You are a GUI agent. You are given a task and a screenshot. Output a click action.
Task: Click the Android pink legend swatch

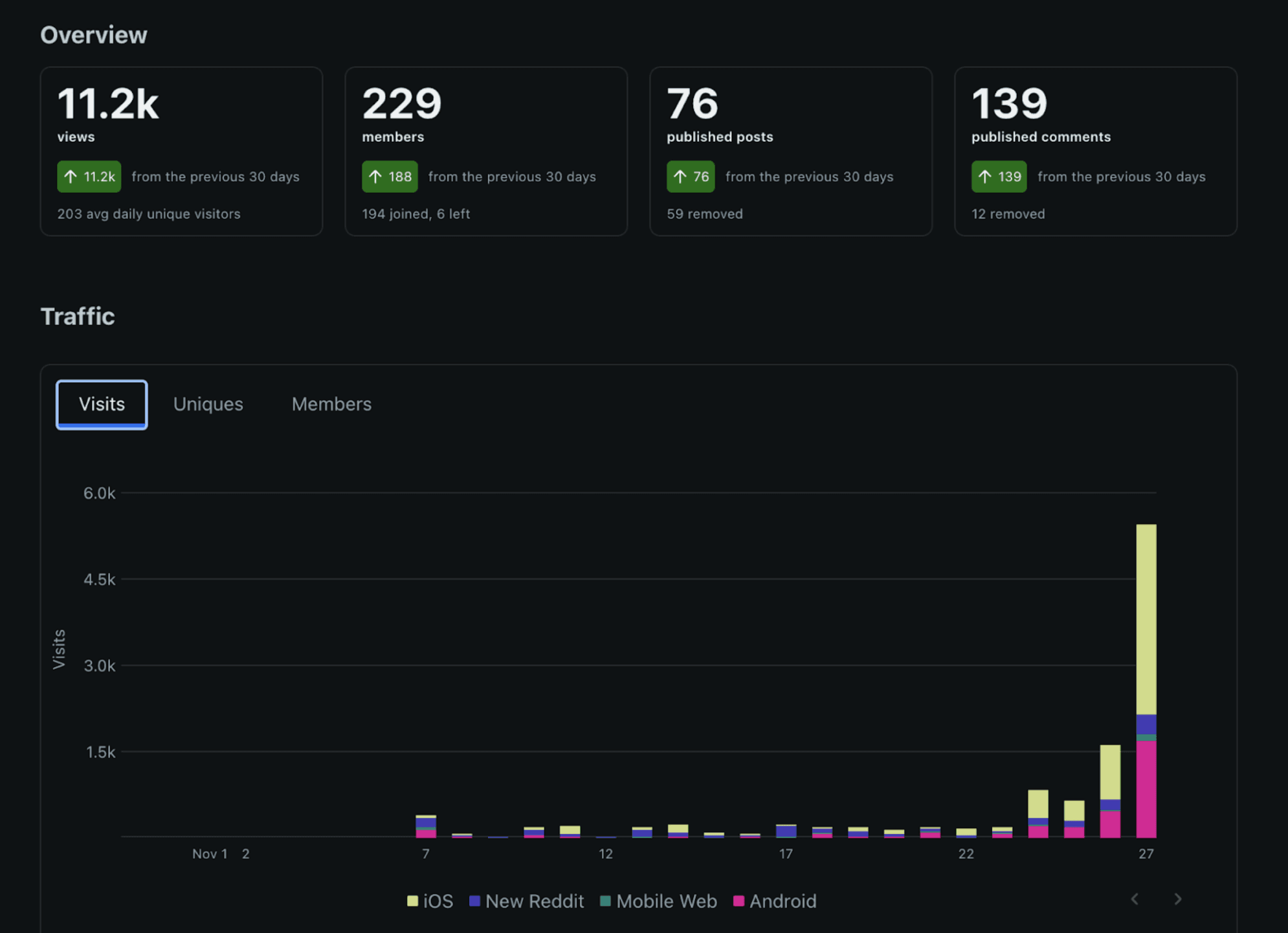[738, 901]
